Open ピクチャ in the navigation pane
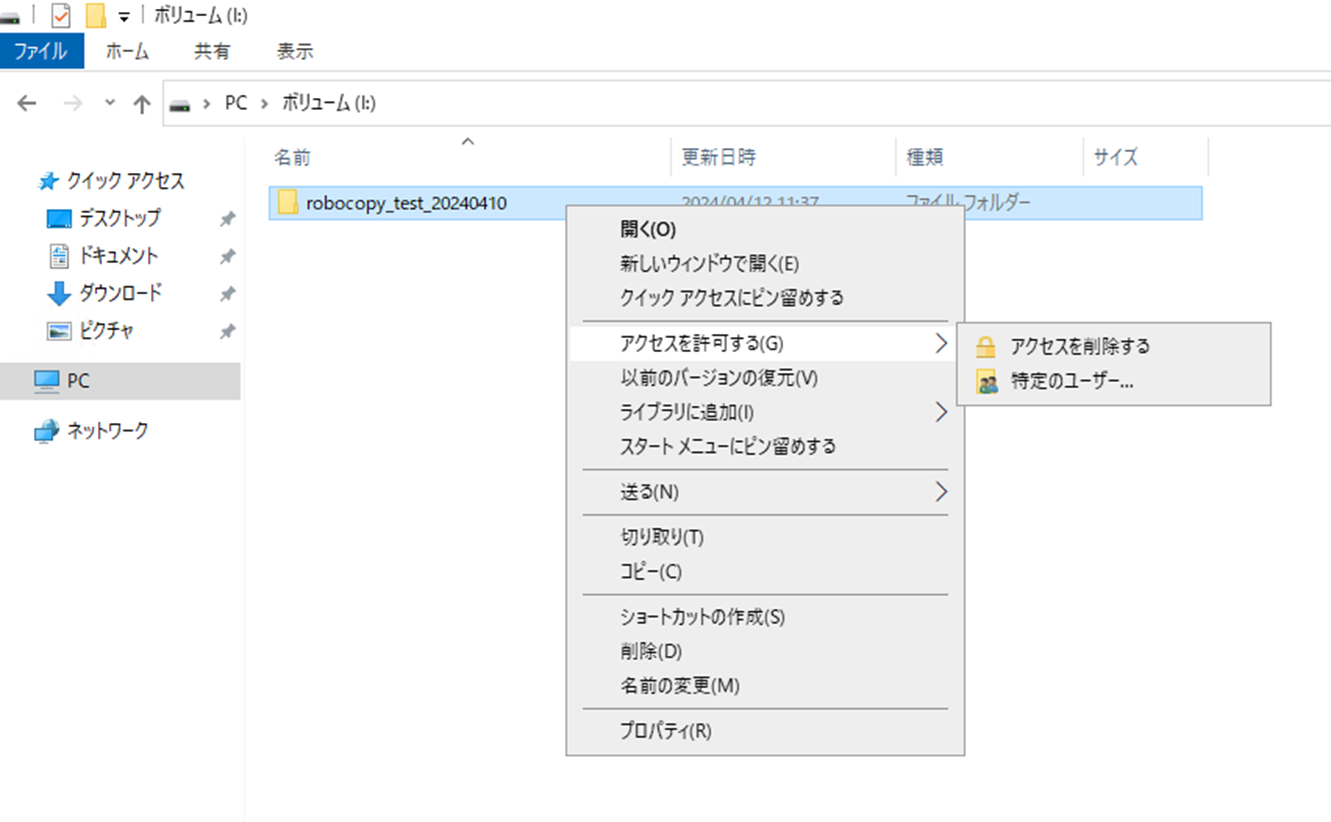This screenshot has width=1331, height=822. click(107, 331)
